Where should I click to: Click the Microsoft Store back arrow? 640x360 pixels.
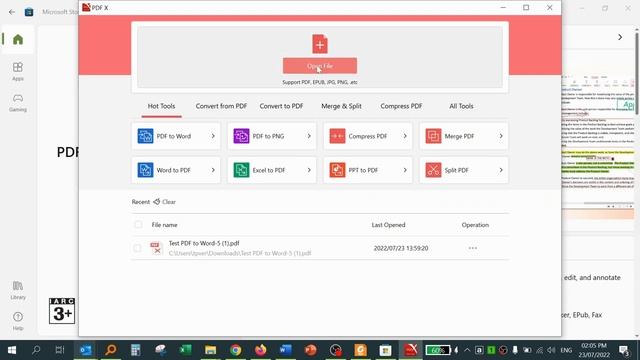(x=12, y=12)
